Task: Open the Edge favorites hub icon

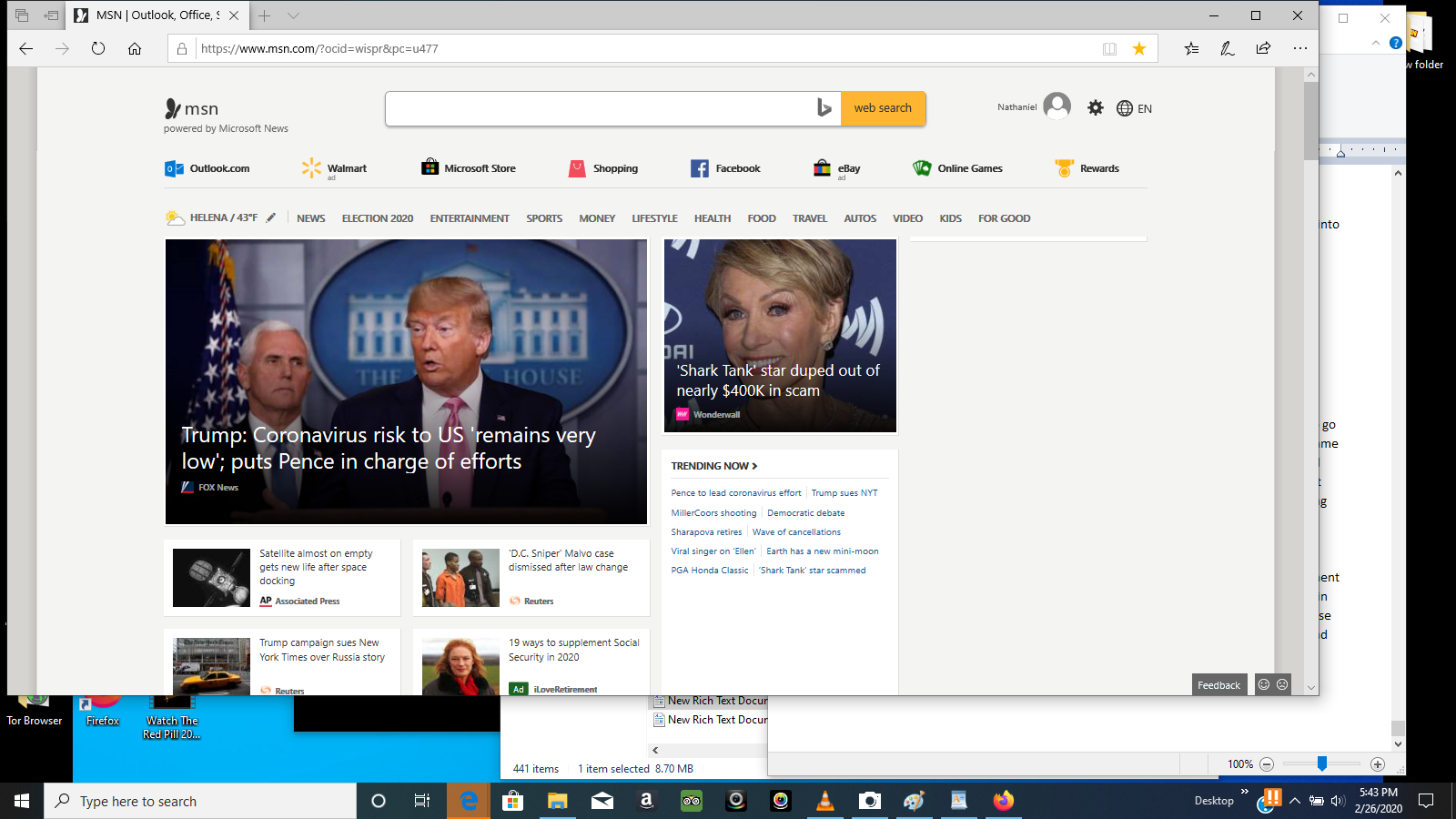Action: tap(1191, 49)
